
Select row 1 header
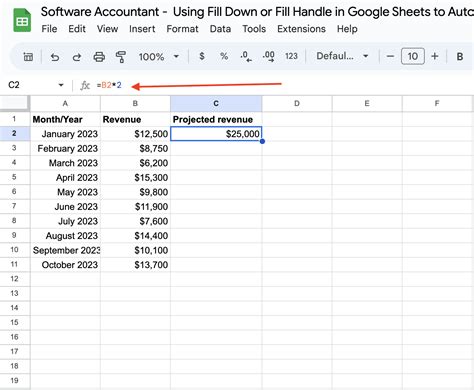coord(15,119)
